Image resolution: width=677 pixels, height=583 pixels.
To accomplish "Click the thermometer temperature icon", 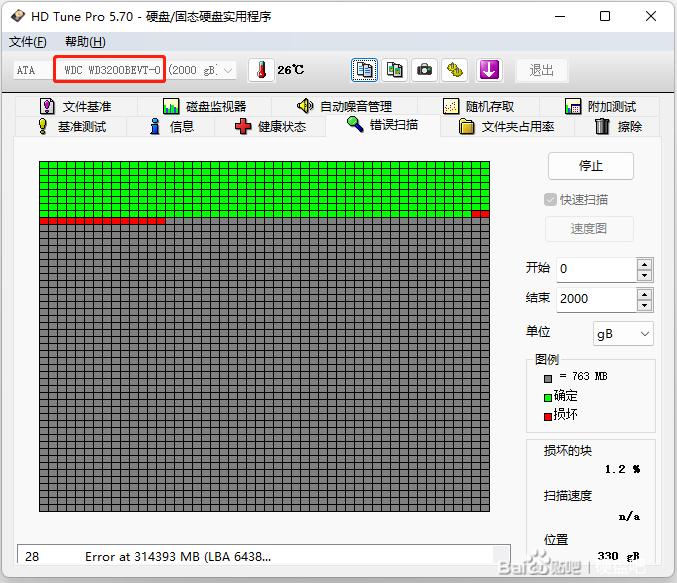I will [261, 70].
